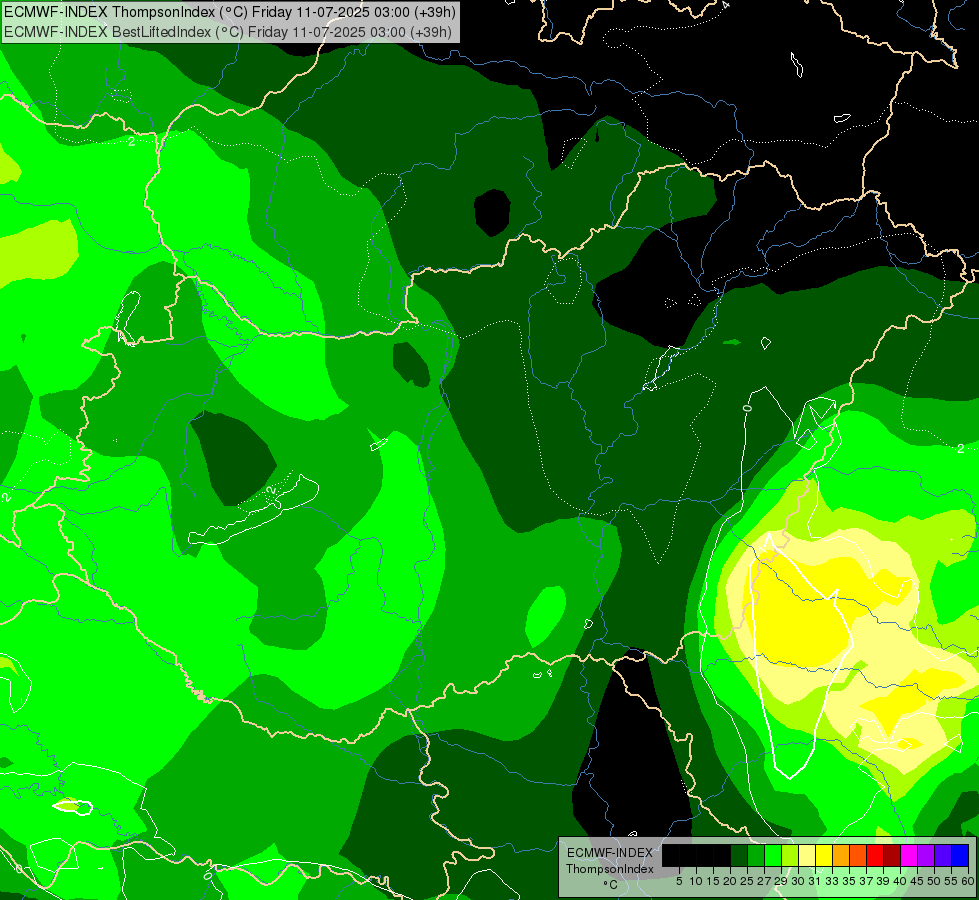This screenshot has width=979, height=900.
Task: Click the legend scale value 40
Action: (900, 881)
